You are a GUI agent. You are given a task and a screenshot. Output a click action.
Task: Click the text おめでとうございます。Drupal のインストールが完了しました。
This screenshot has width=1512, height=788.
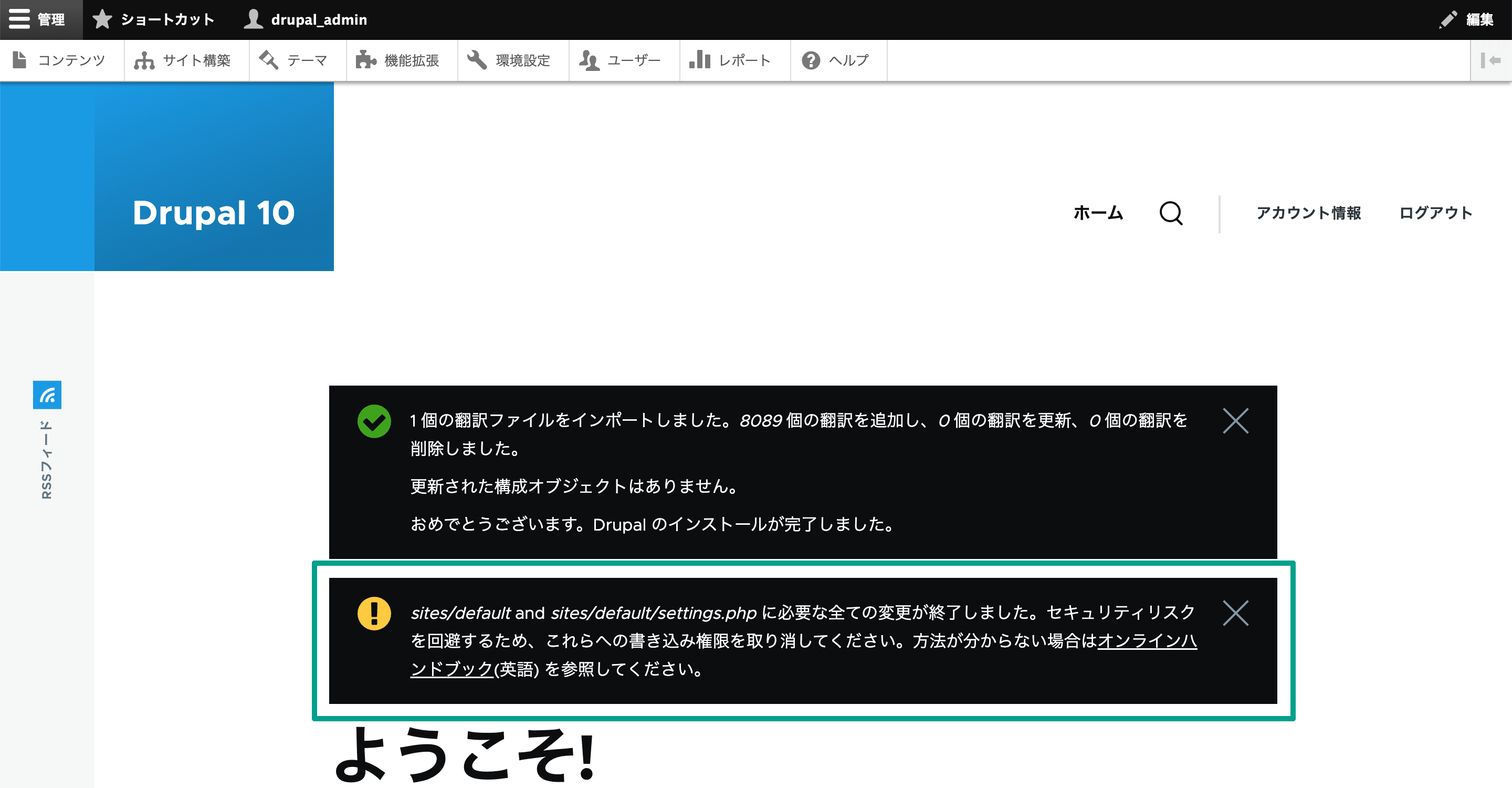tap(652, 524)
